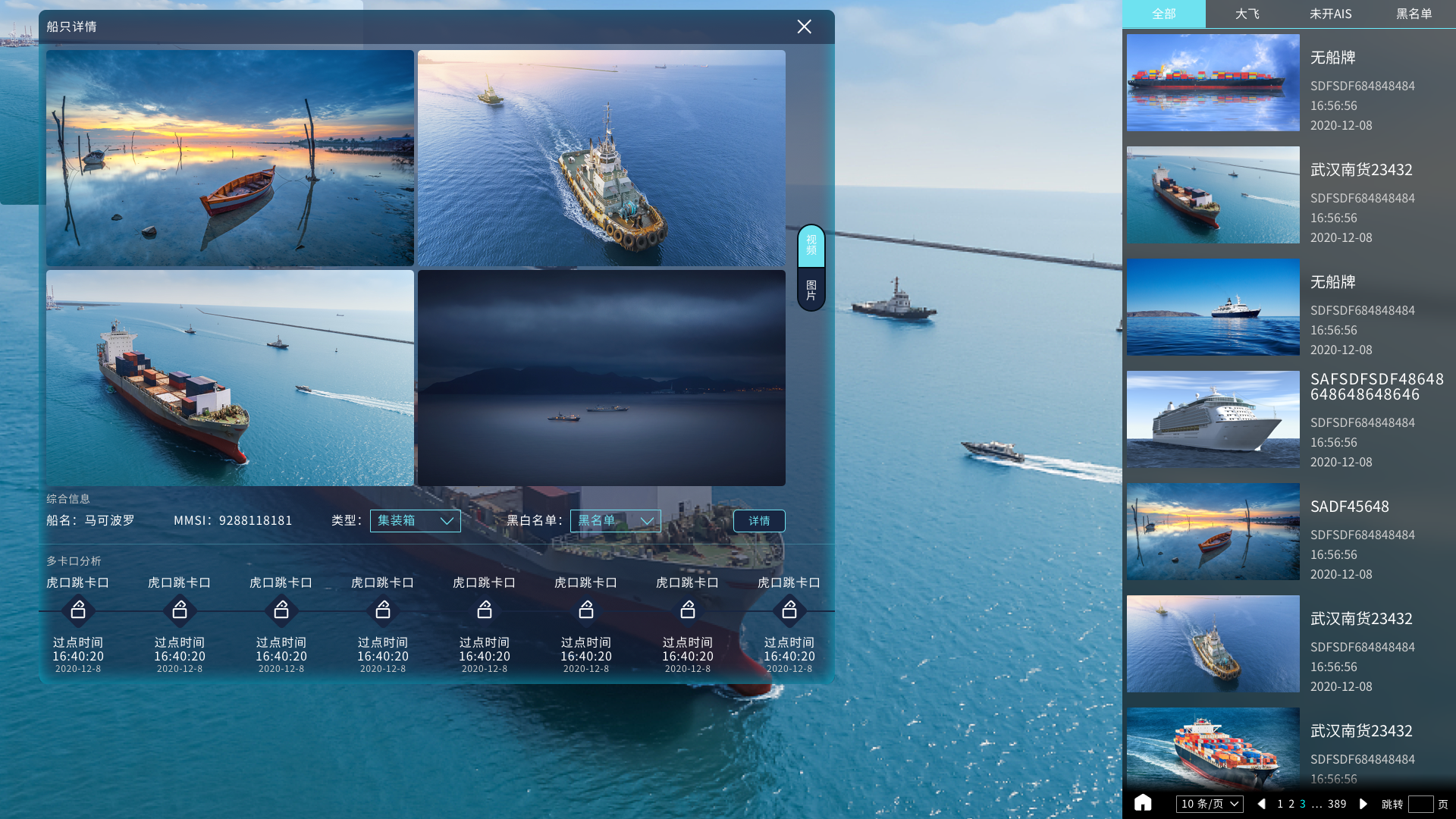The height and width of the screenshot is (819, 1456).
Task: Go to previous page arrow
Action: point(1262,804)
